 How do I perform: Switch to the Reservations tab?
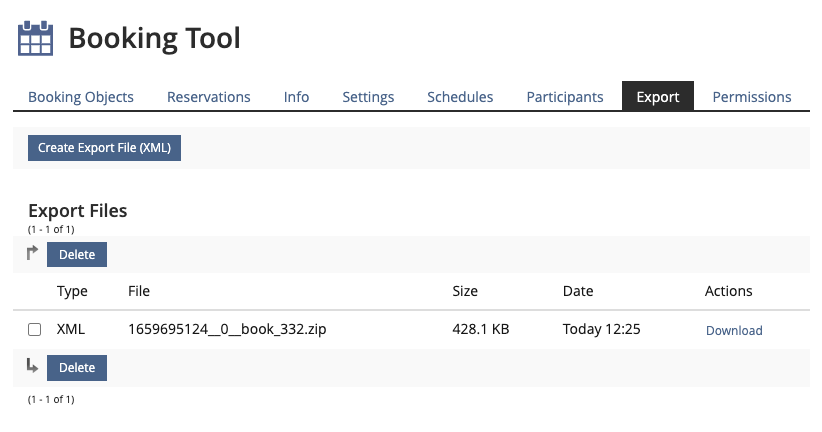[x=209, y=97]
